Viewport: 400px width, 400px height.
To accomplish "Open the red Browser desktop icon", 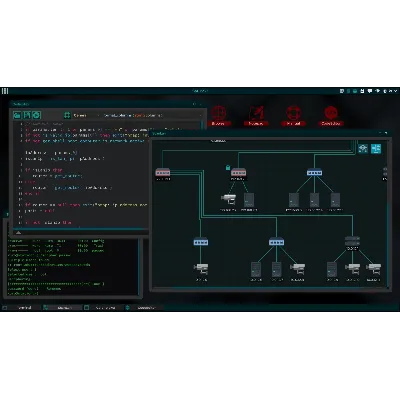I will [x=218, y=116].
